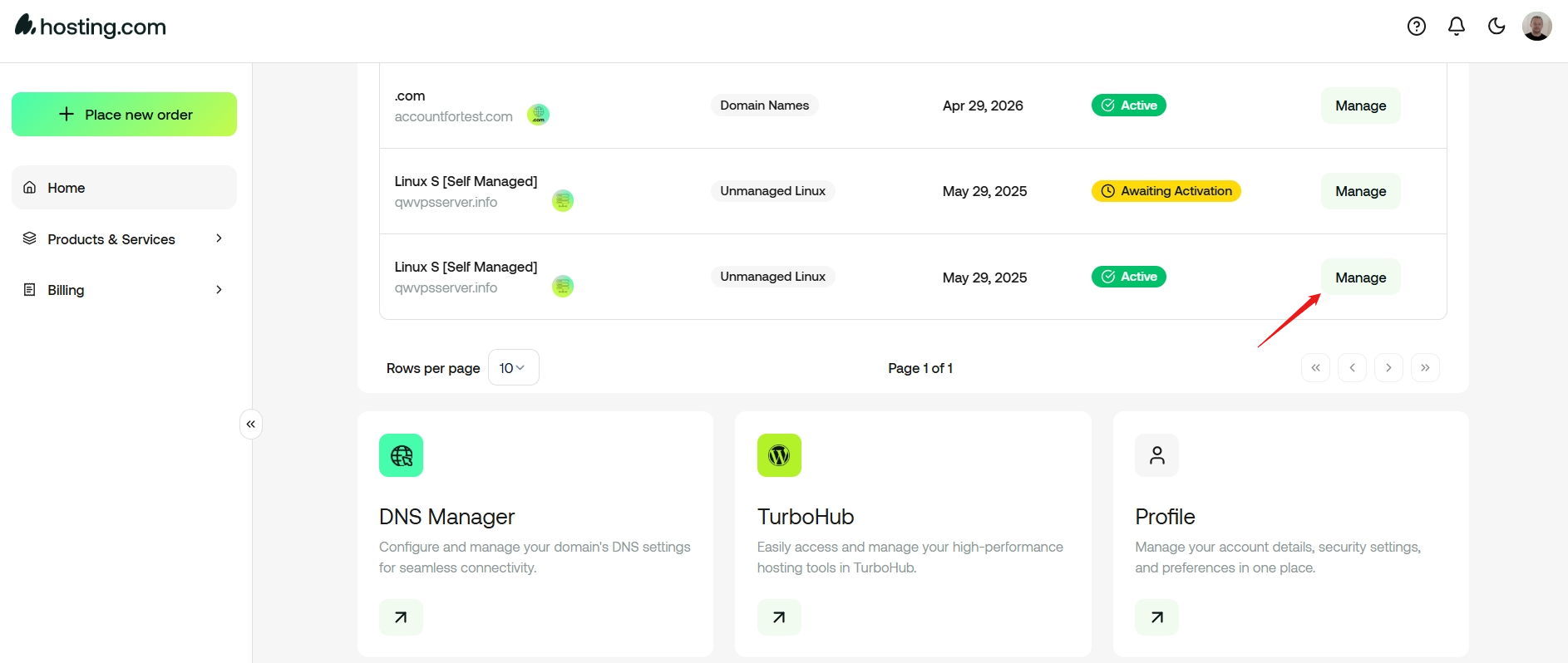Manage the accountfortest.com domain
Viewport: 1568px width, 663px height.
[x=1360, y=106]
